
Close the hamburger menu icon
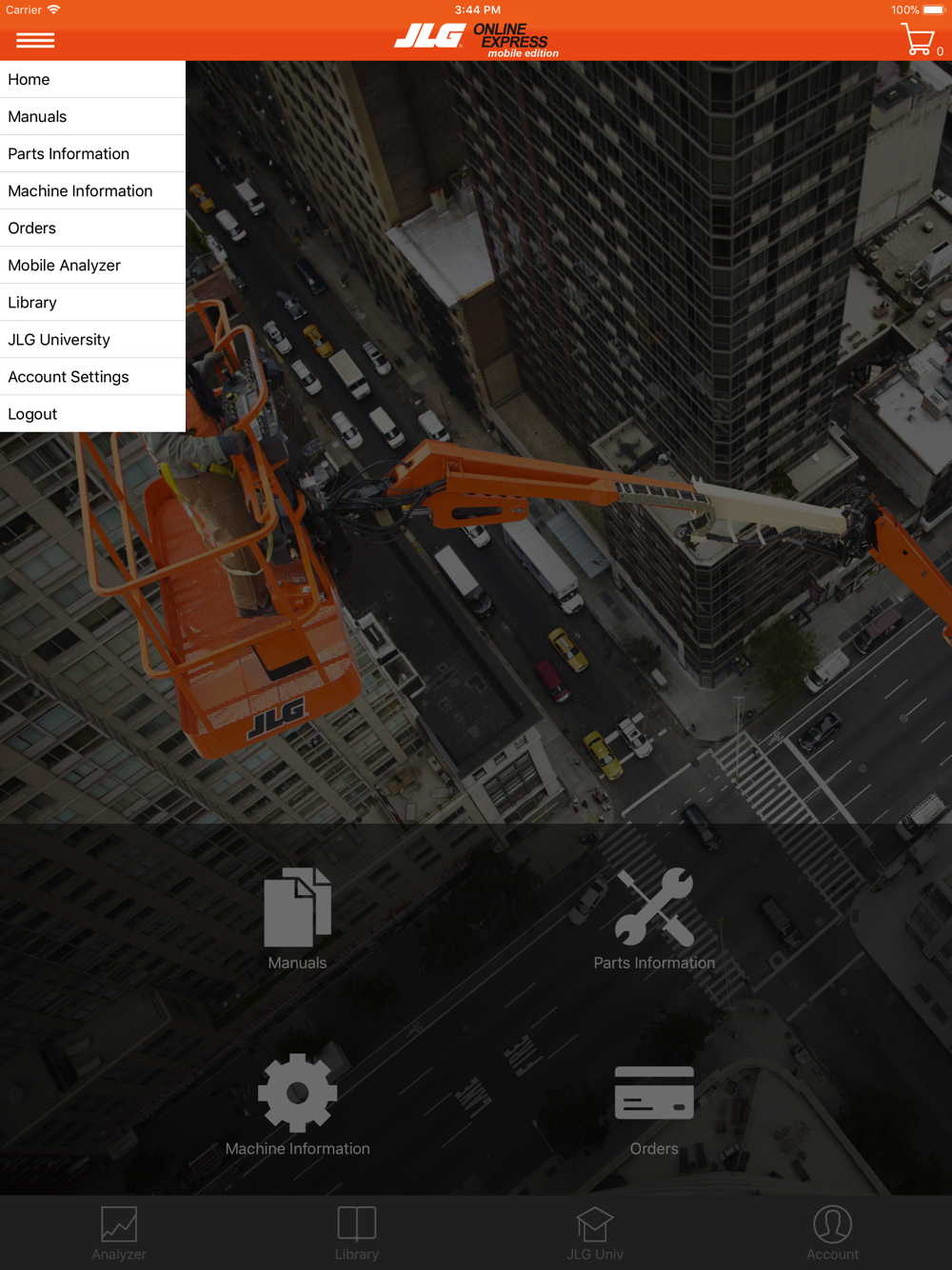(x=35, y=40)
